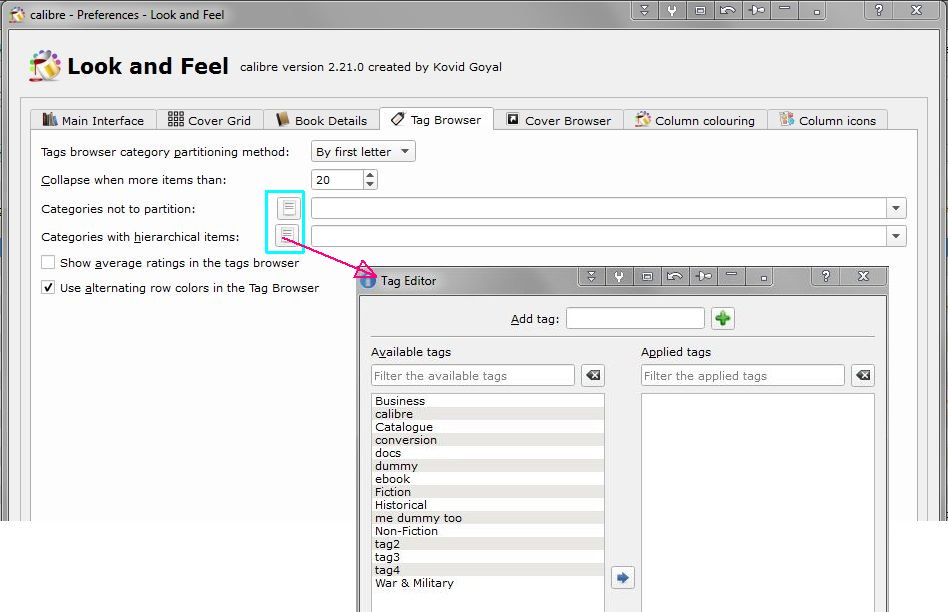Click the Filter the applied tags field
This screenshot has width=948, height=612.
pos(742,376)
